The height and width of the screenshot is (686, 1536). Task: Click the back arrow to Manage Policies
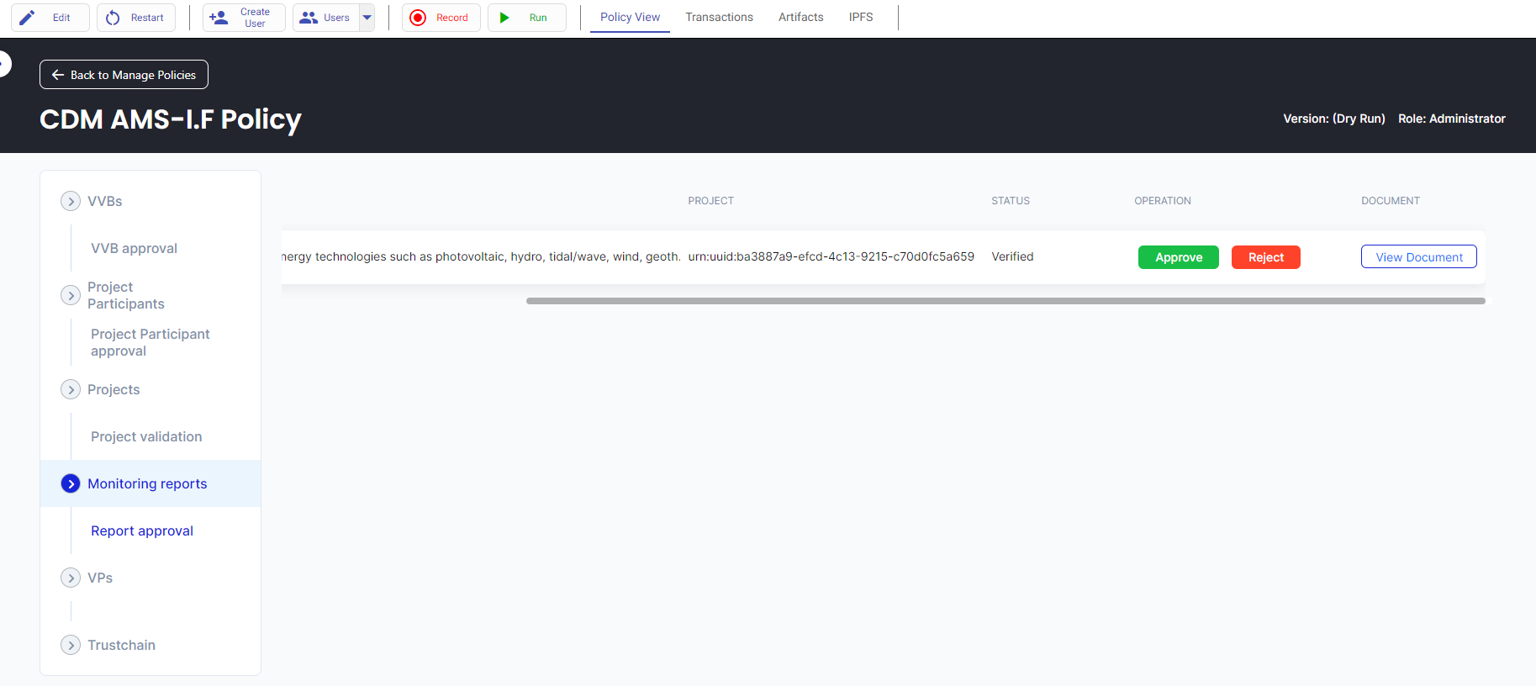click(58, 75)
